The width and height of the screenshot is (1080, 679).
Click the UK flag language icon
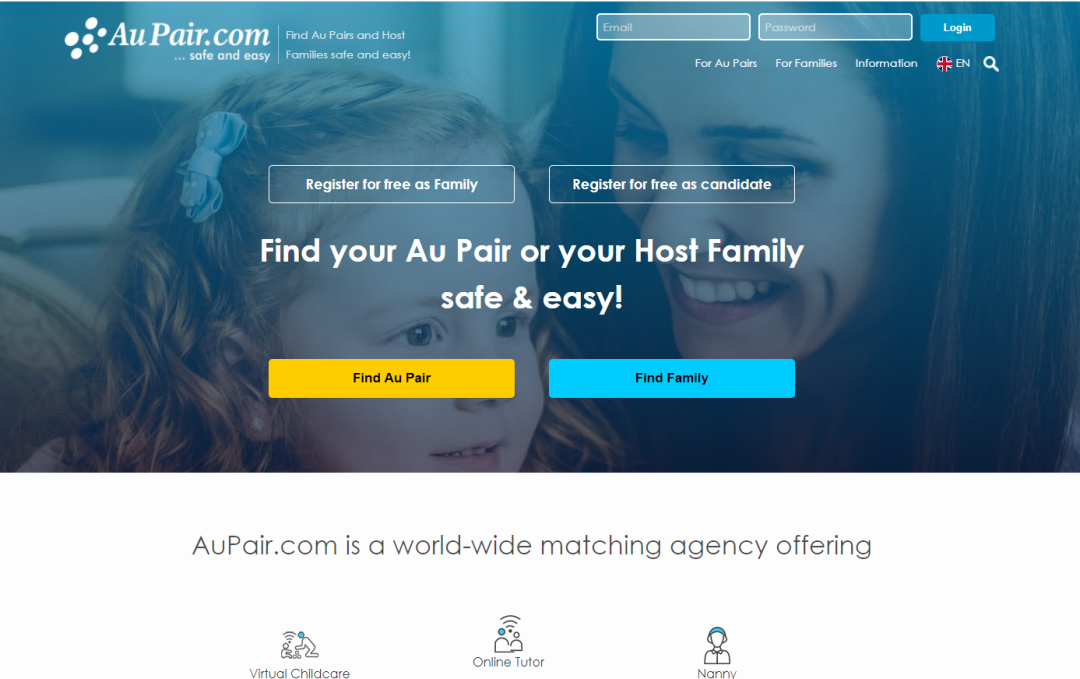click(944, 64)
